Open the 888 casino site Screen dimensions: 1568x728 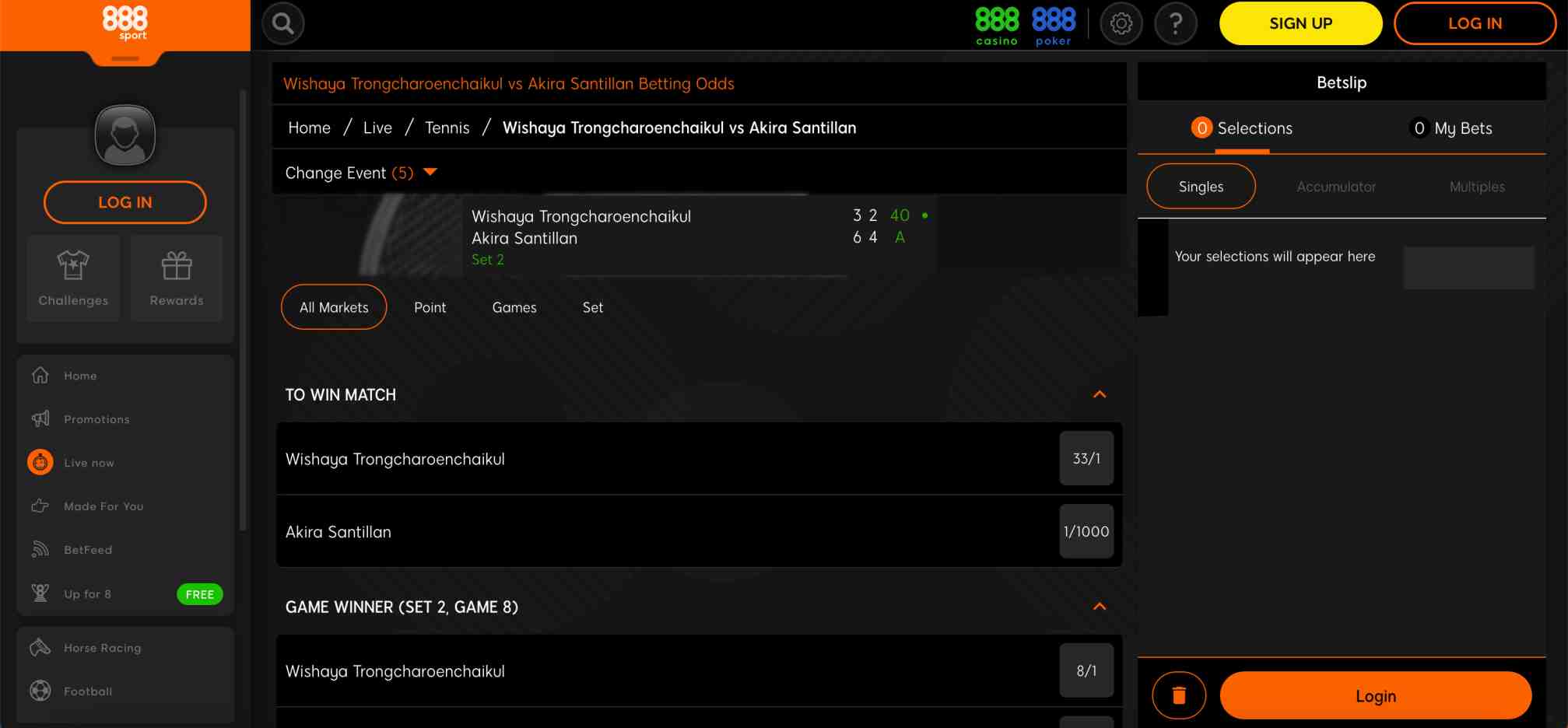tap(995, 23)
